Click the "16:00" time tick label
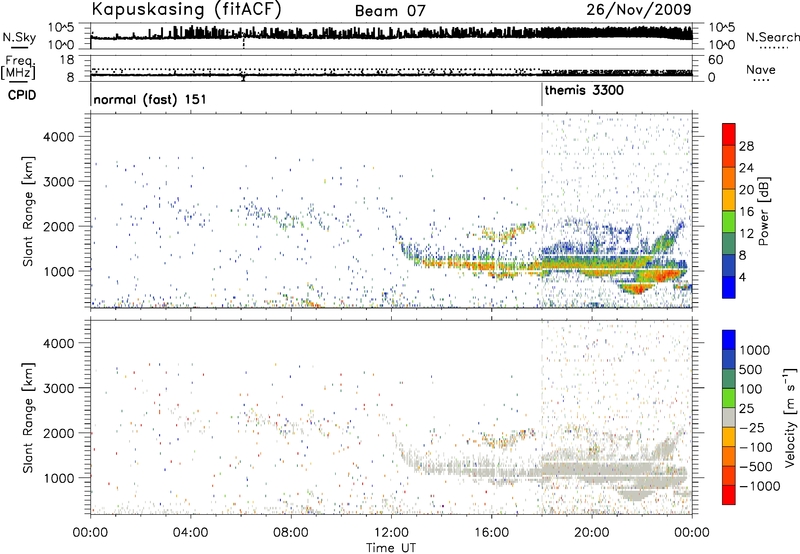 (491, 533)
